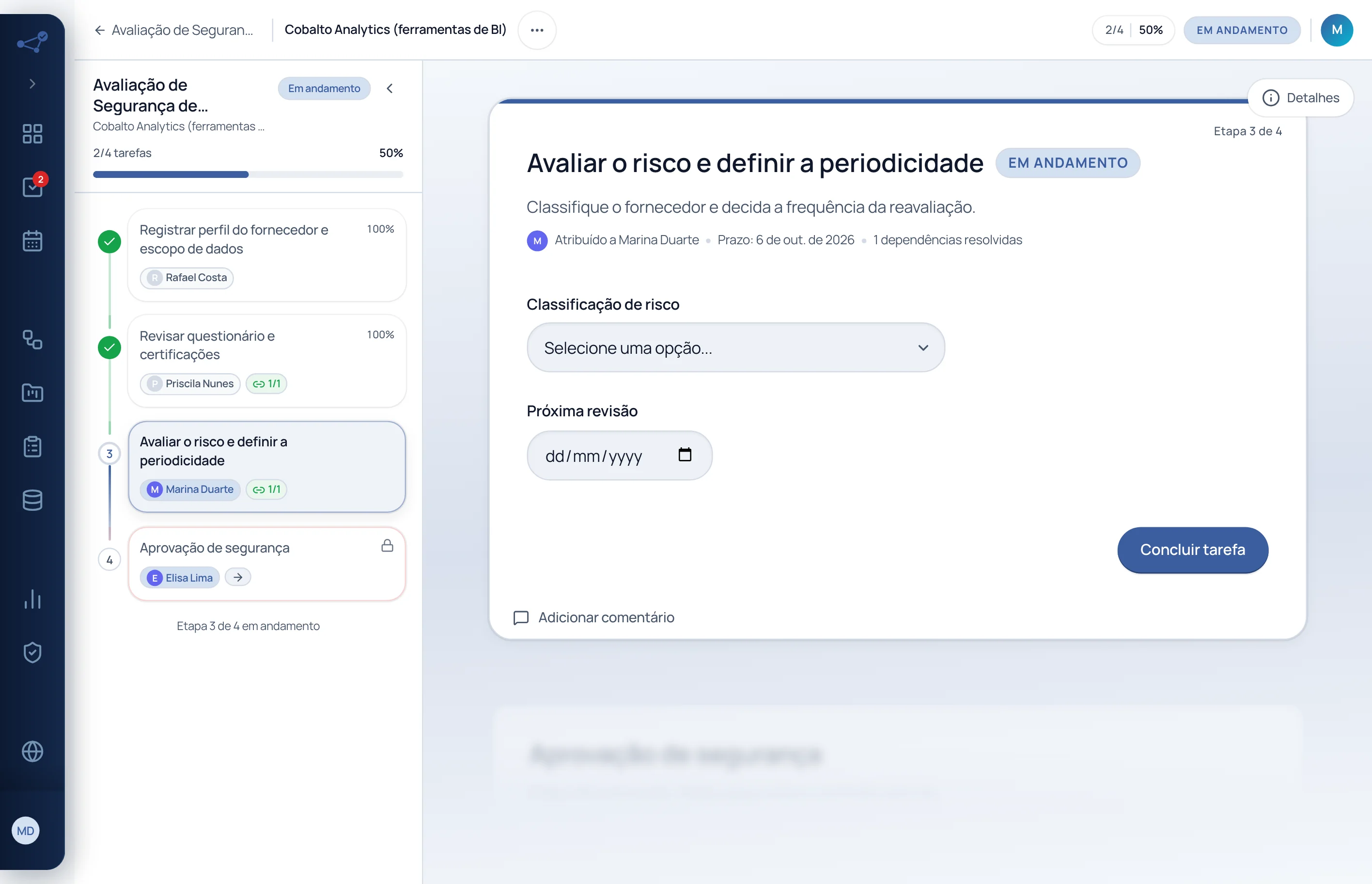
Task: Open the shield check security icon
Action: pos(32,652)
